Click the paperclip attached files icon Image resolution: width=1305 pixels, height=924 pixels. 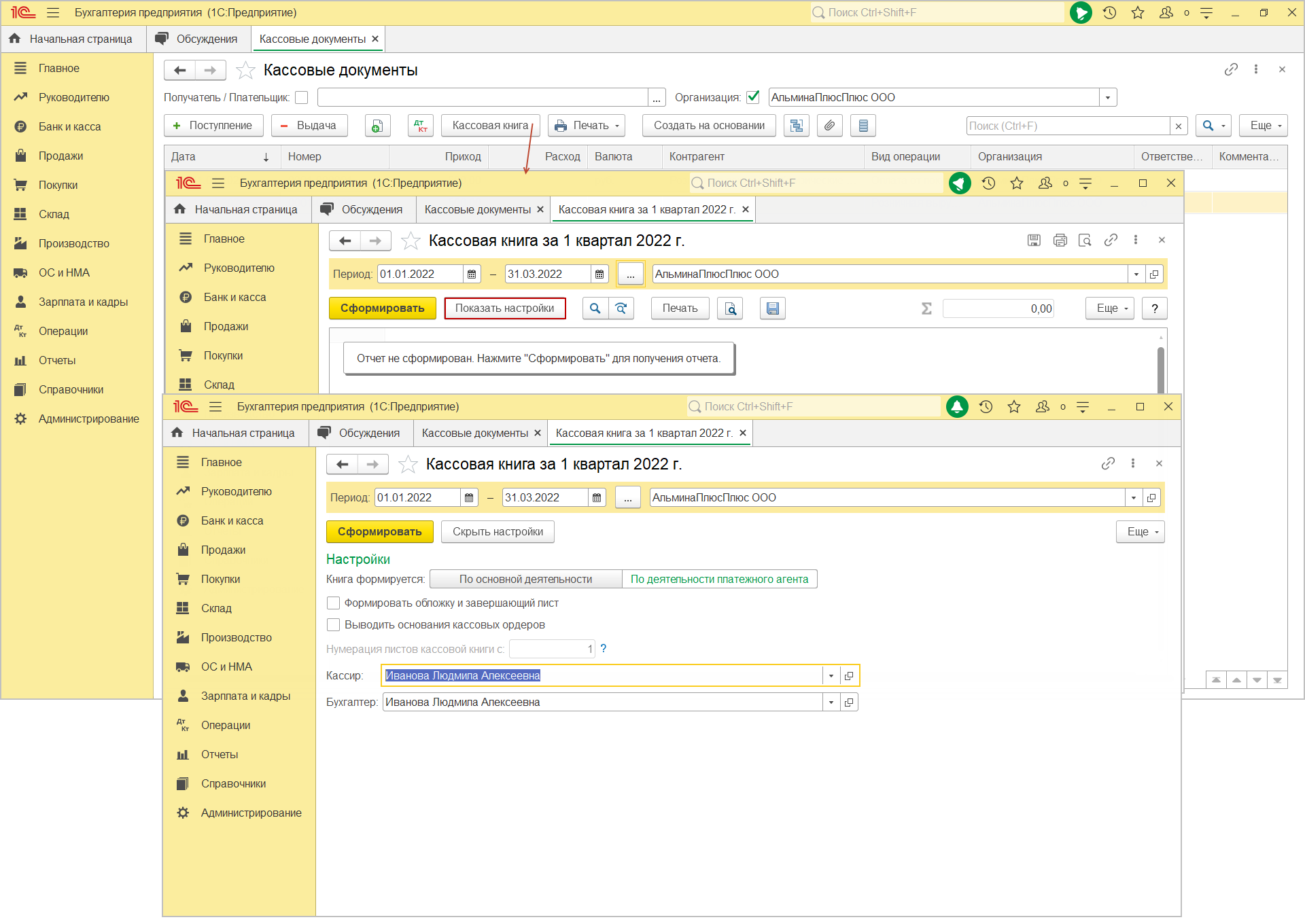pyautogui.click(x=830, y=126)
